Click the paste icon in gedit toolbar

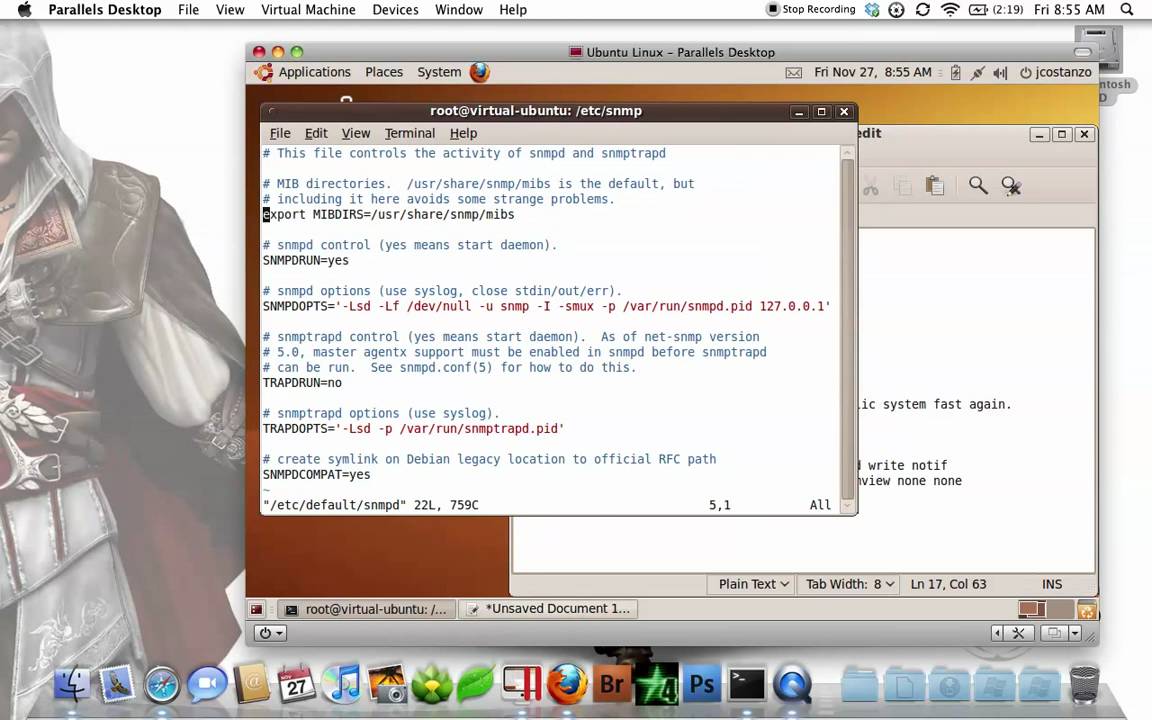[x=935, y=186]
